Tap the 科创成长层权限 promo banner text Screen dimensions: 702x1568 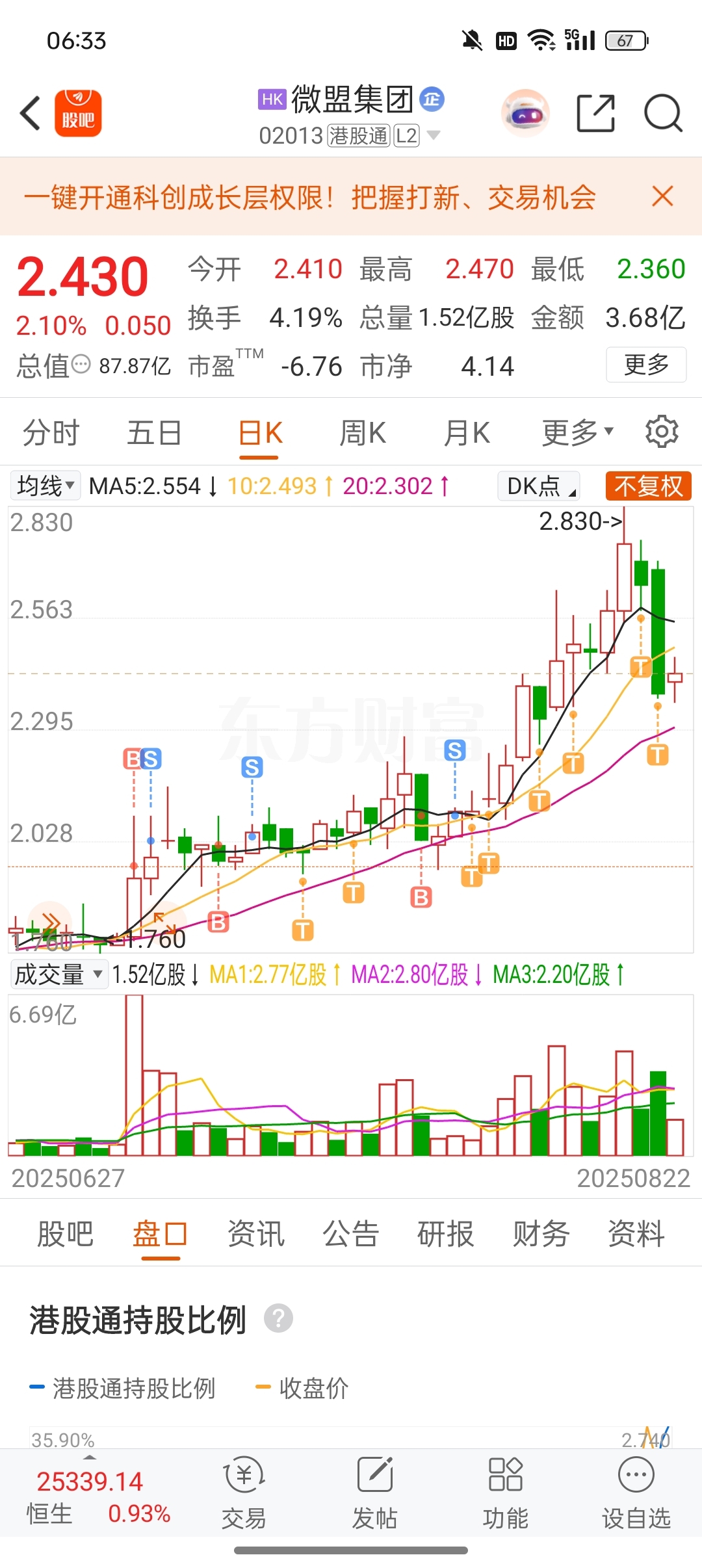[x=309, y=197]
